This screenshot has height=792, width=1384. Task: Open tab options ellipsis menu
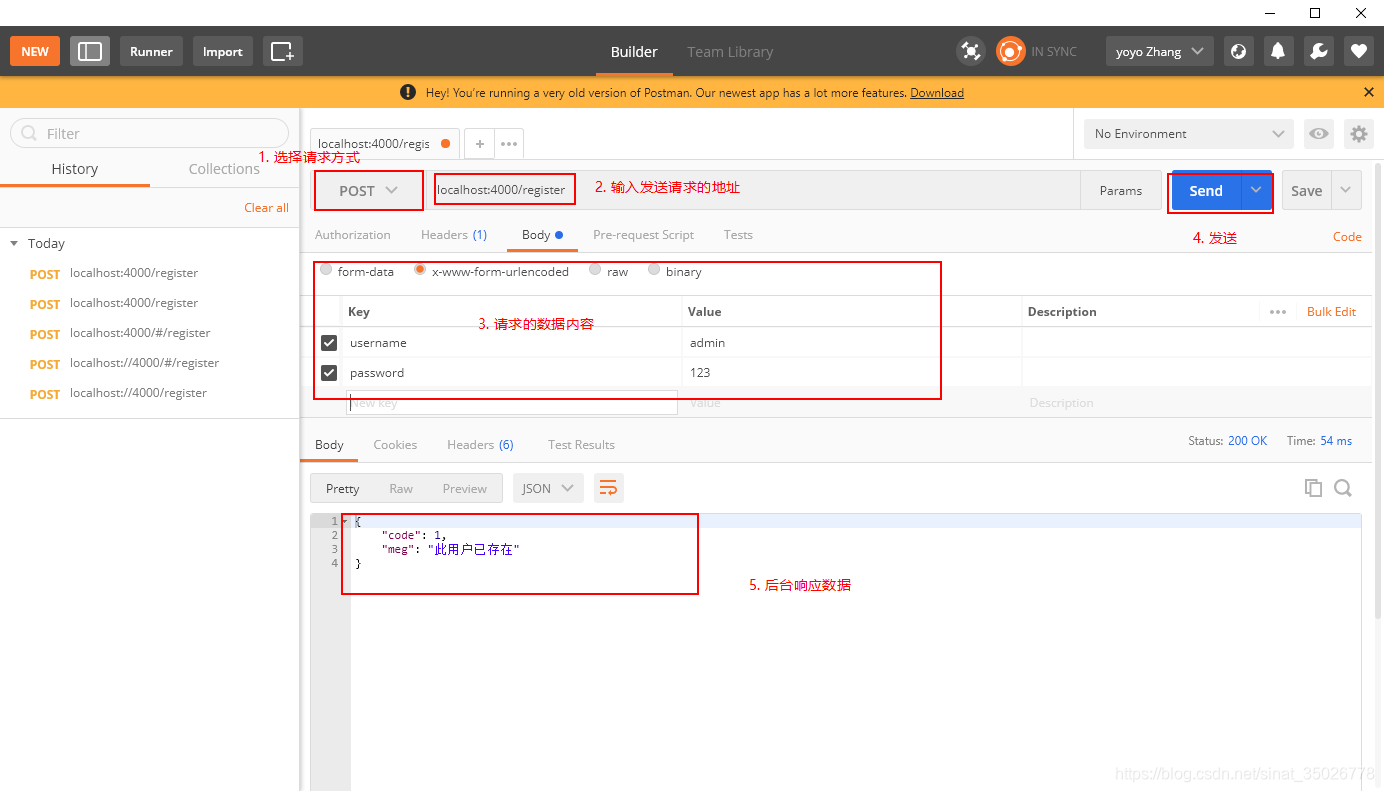tap(508, 144)
